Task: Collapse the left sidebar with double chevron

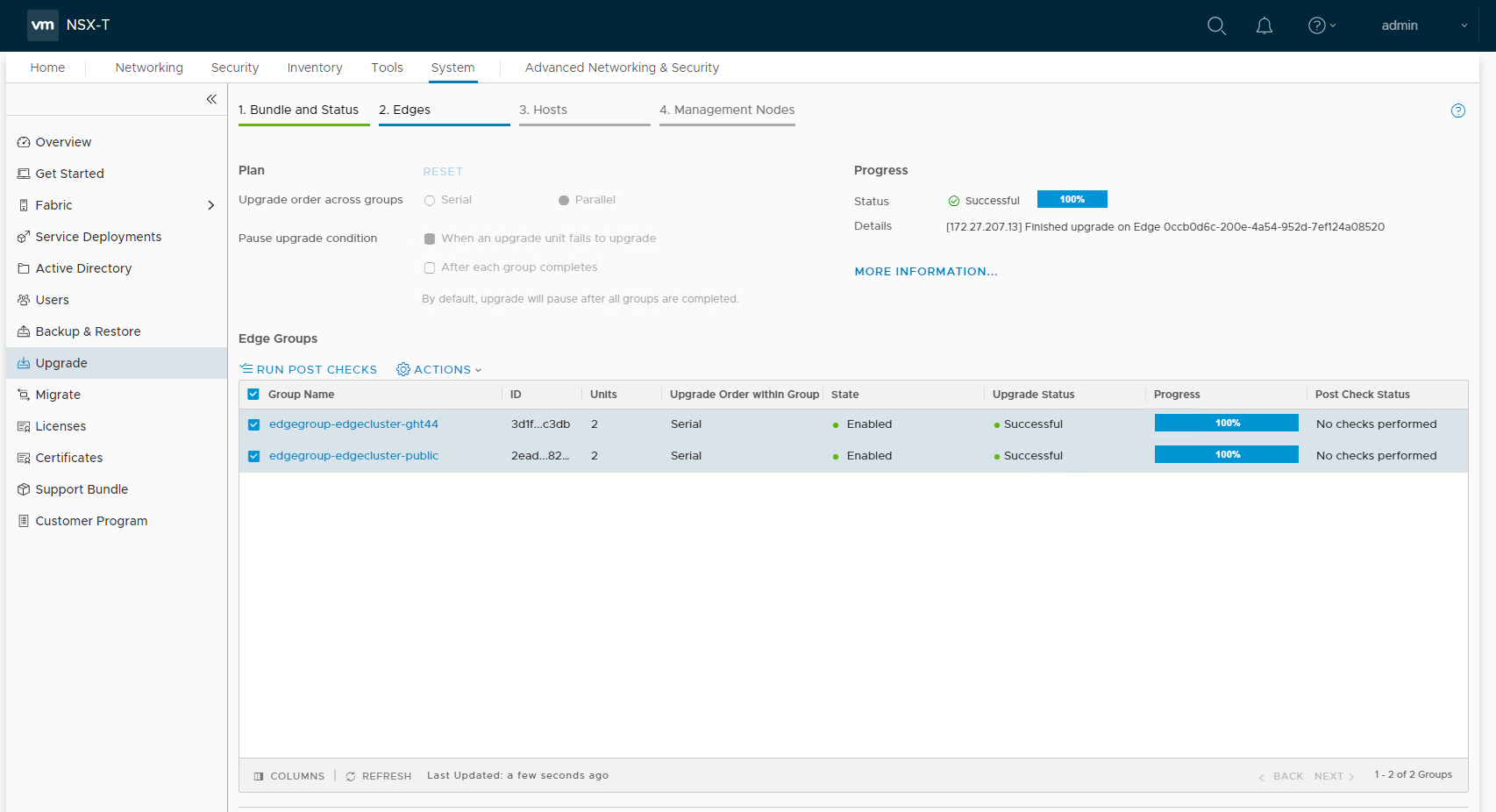Action: (211, 99)
